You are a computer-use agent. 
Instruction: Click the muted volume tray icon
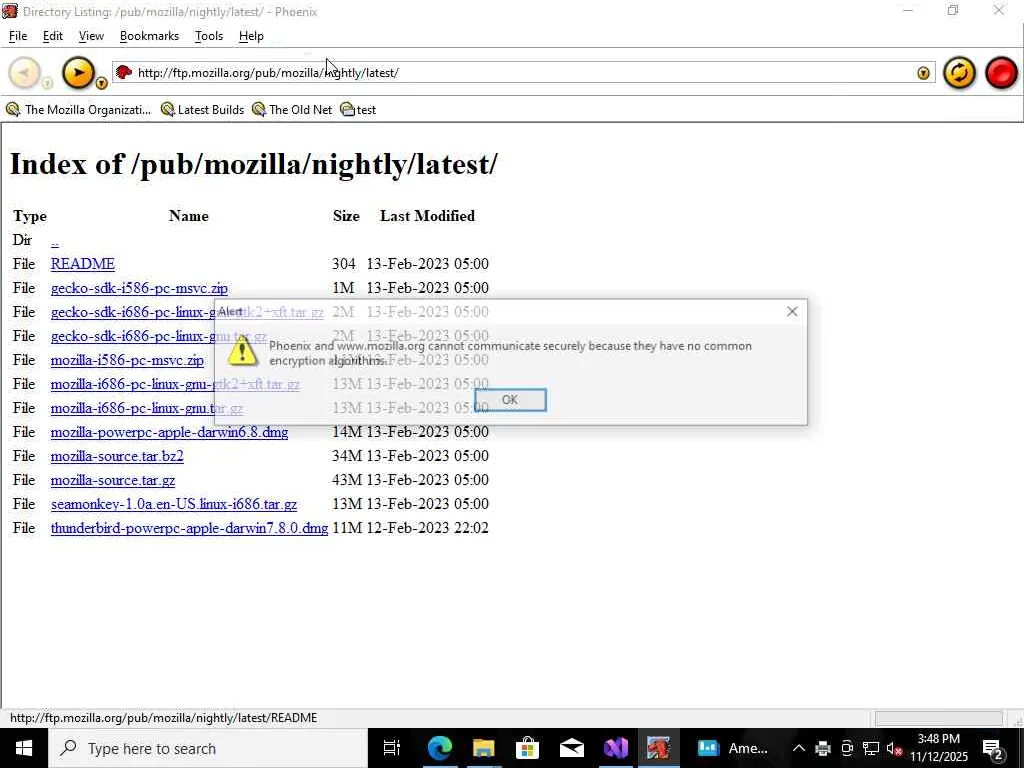(895, 749)
